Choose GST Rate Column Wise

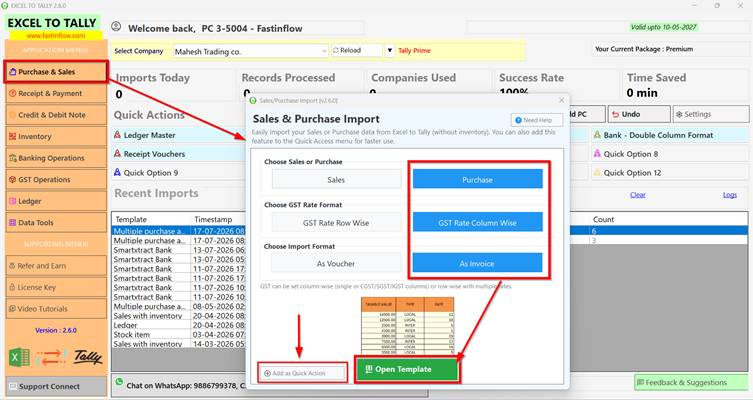coord(477,223)
